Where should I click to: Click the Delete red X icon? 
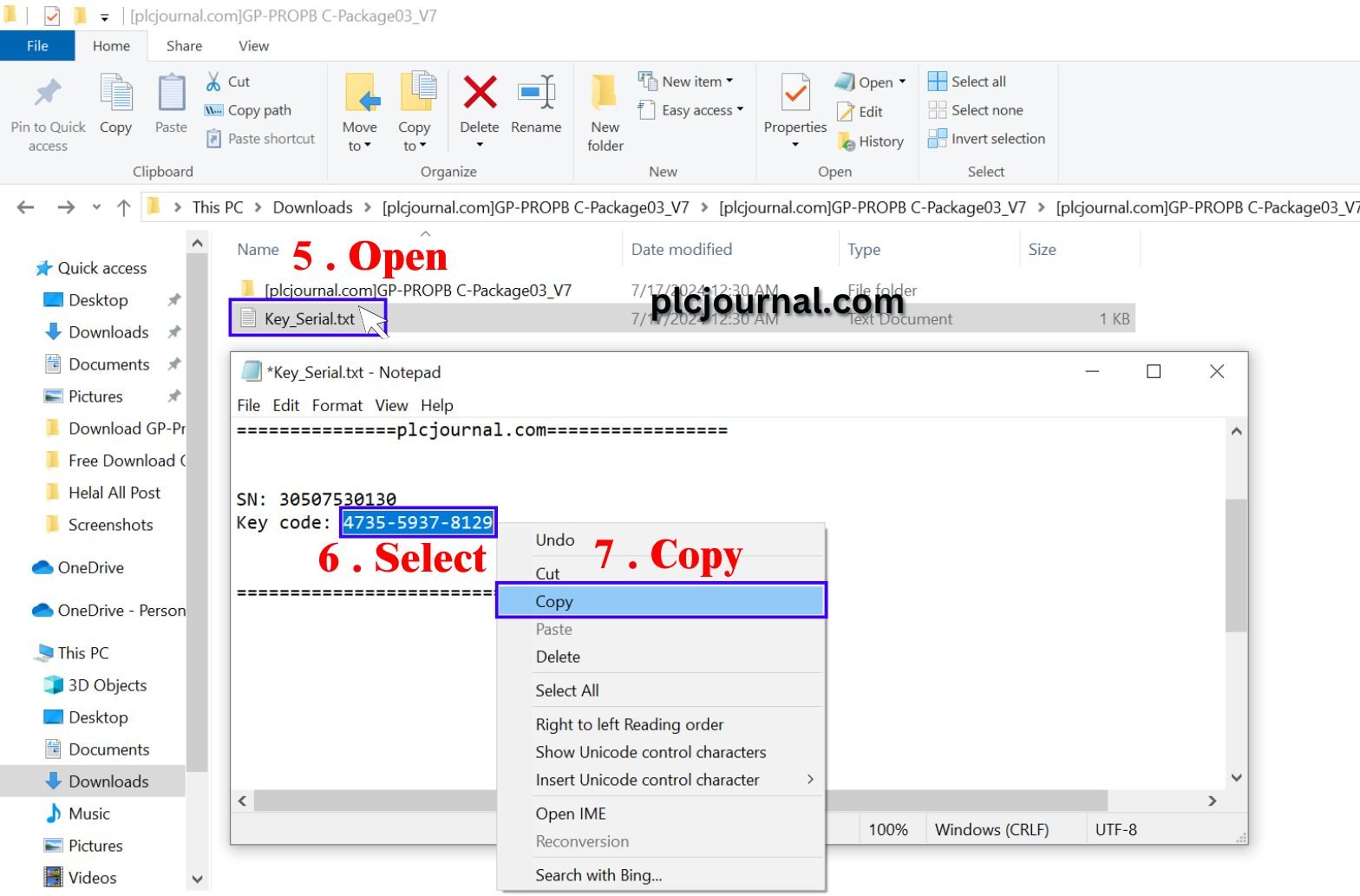(x=479, y=93)
